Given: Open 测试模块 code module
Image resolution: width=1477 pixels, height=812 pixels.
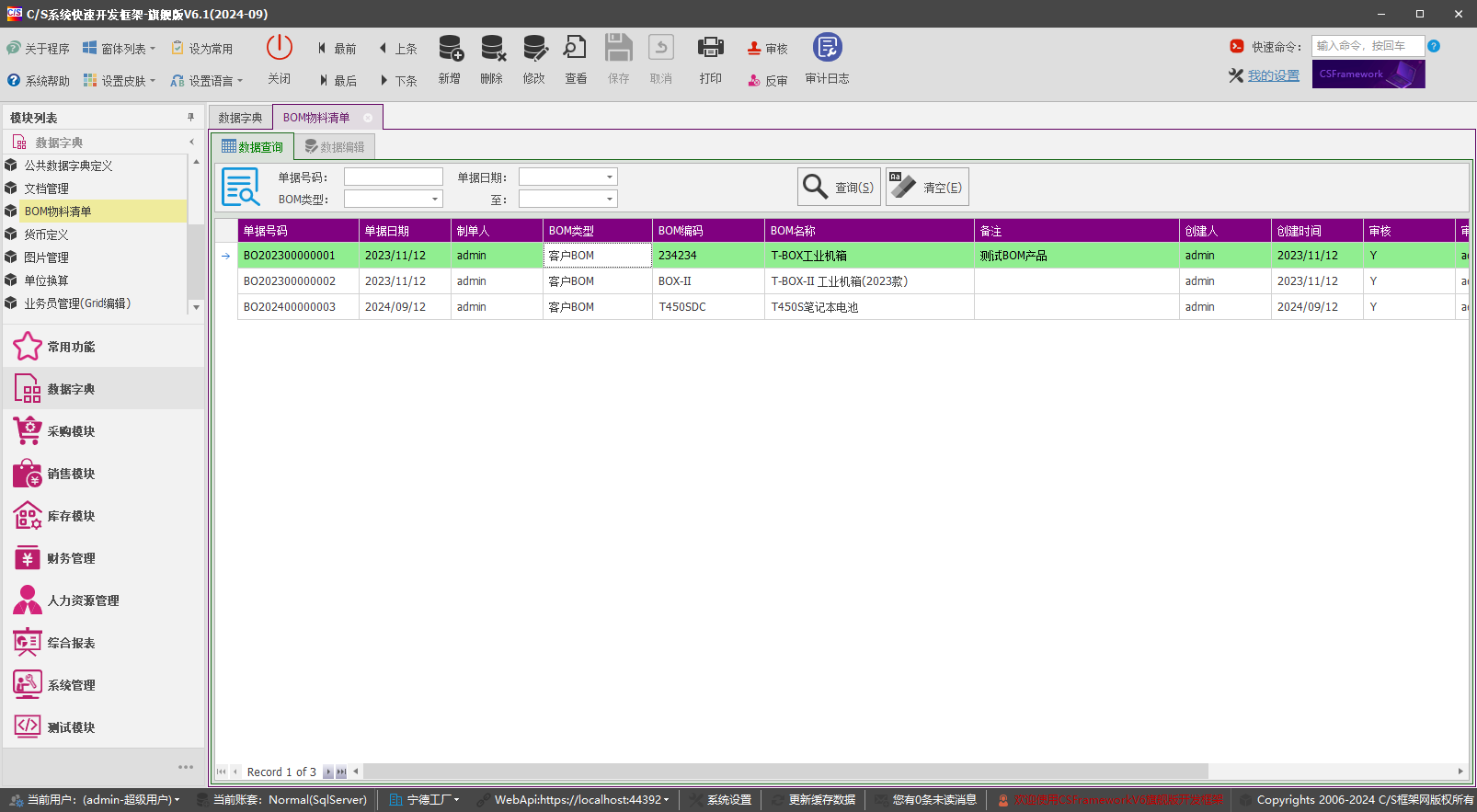Looking at the screenshot, I should 103,727.
